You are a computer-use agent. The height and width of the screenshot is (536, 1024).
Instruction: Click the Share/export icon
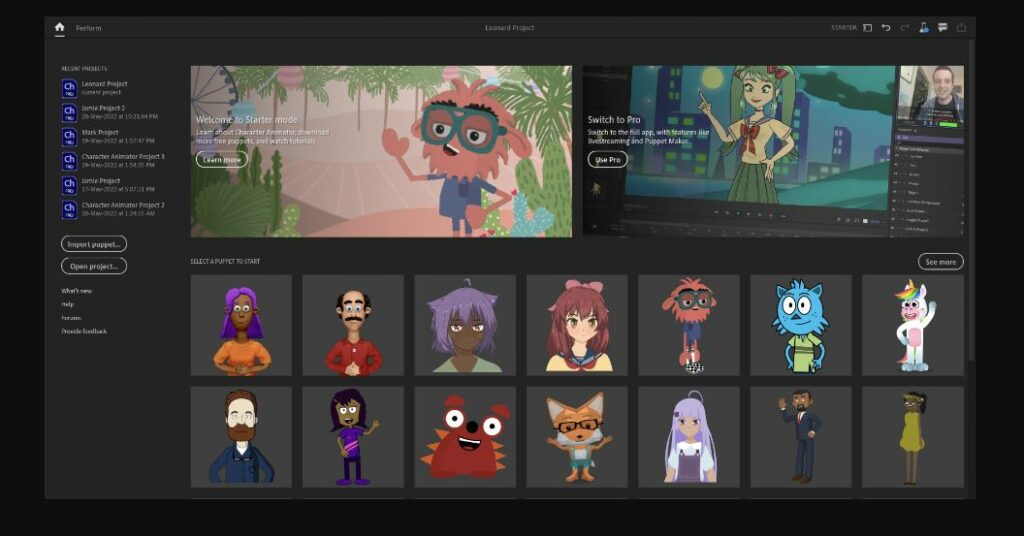click(x=961, y=27)
